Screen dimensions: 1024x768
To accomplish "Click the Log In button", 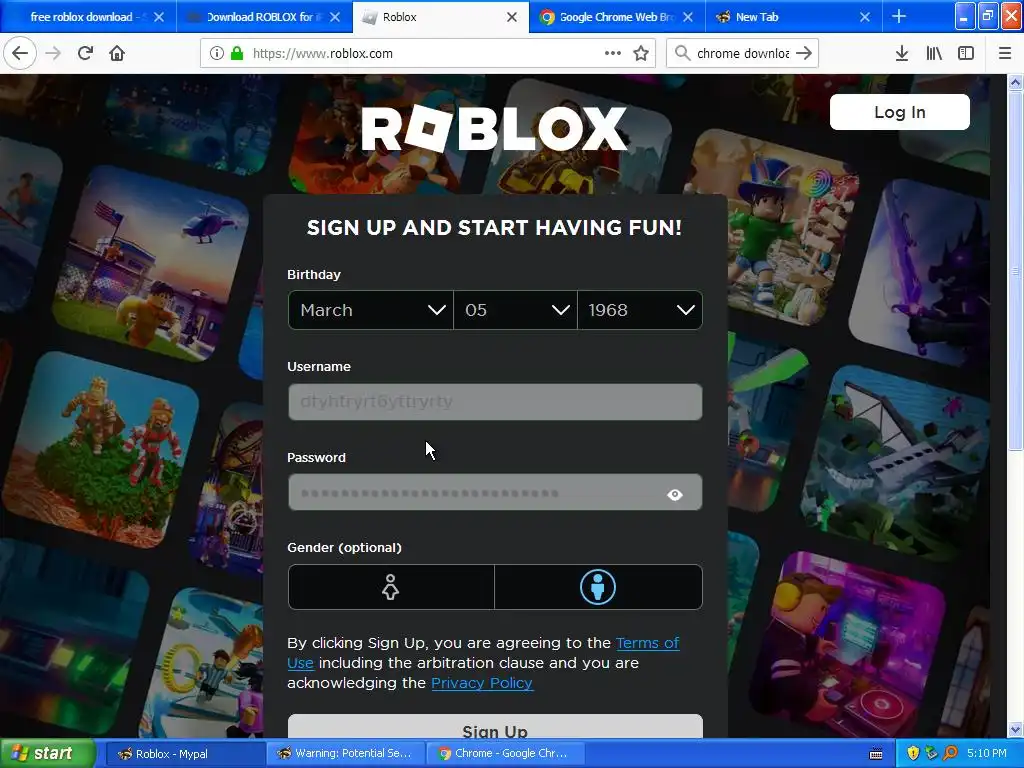I will [899, 112].
